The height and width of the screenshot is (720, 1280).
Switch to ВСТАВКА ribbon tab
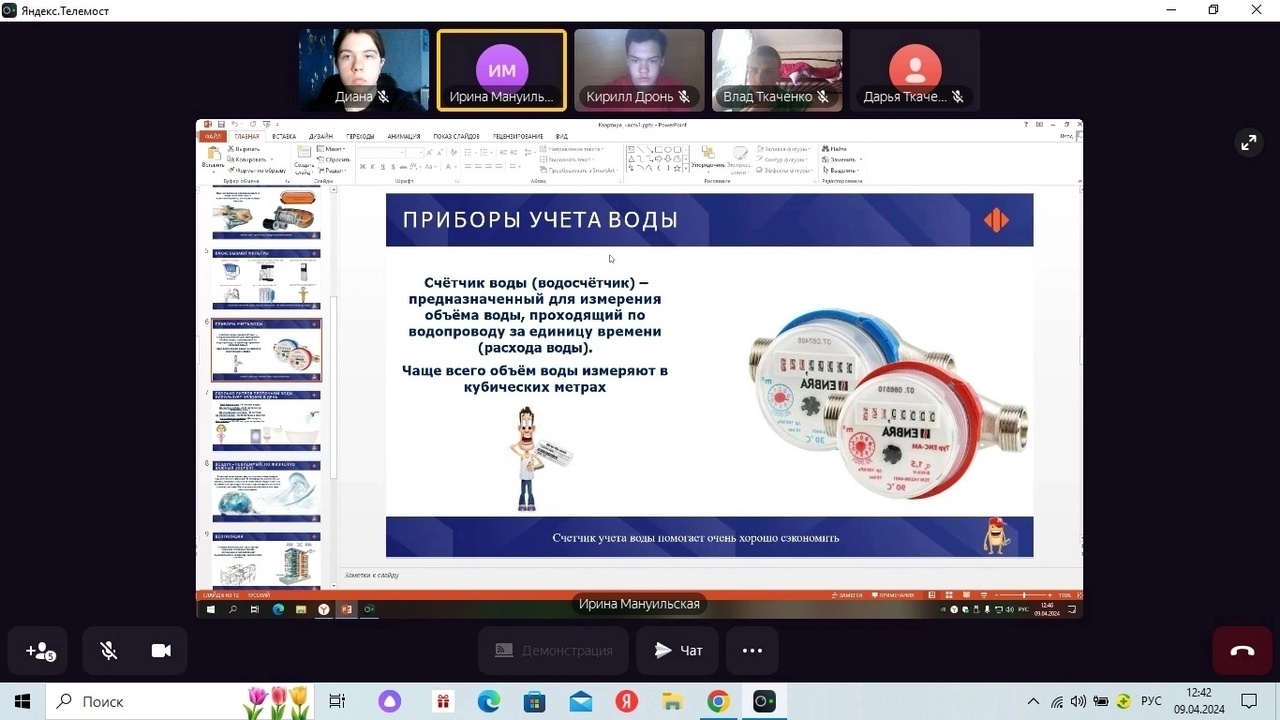coord(284,137)
